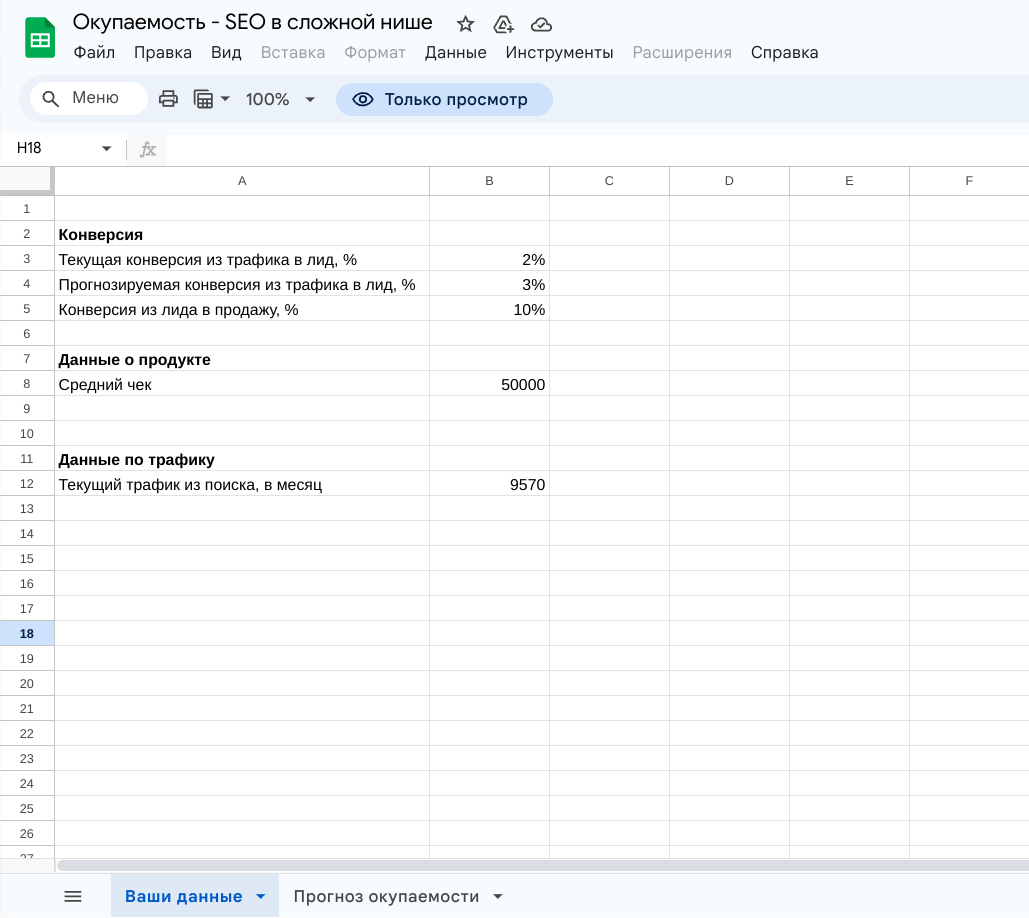Open the all sheets list icon
Image resolution: width=1029 pixels, height=918 pixels.
73,896
